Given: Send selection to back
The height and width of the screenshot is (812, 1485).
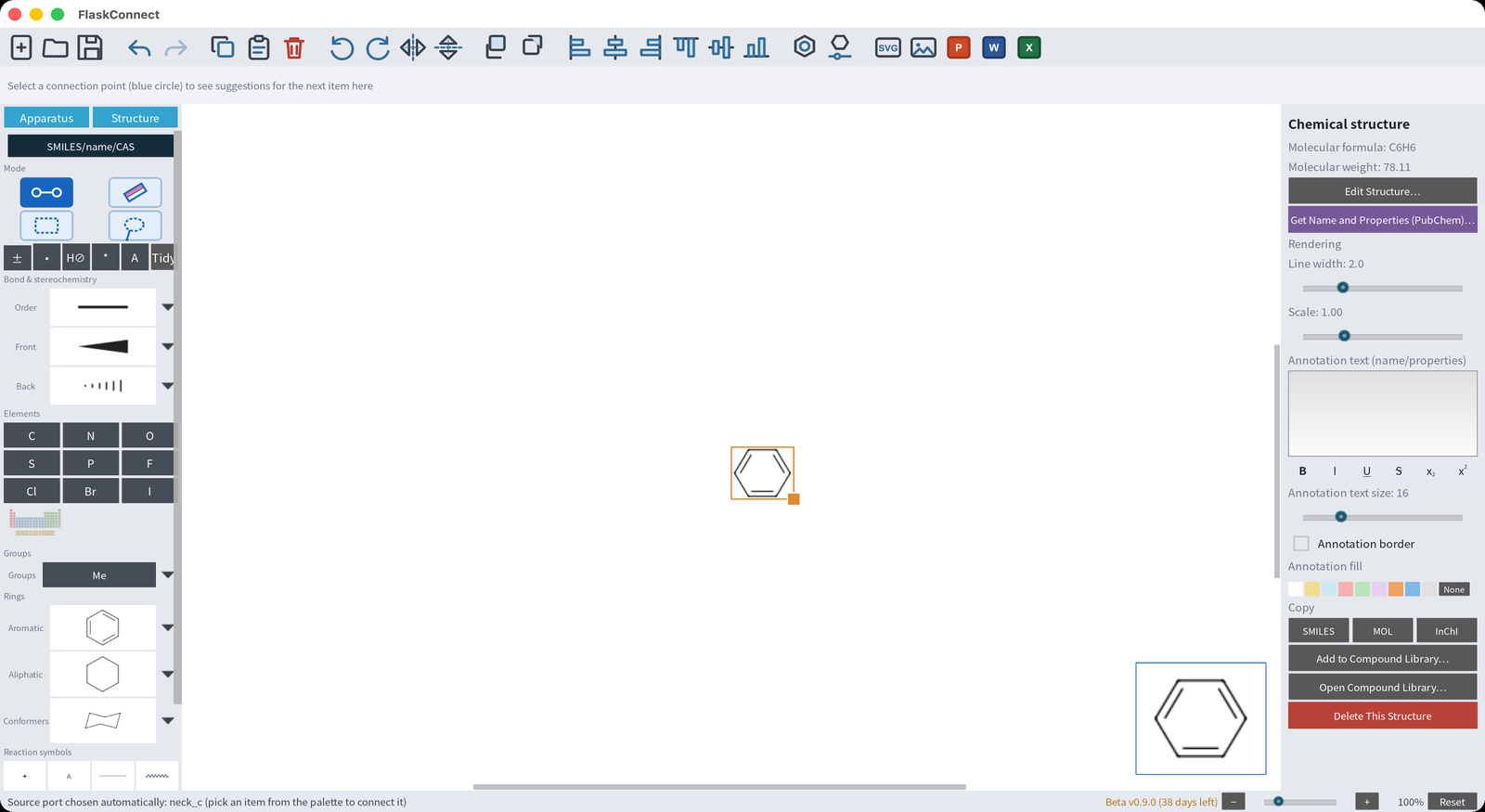Looking at the screenshot, I should click(x=532, y=45).
